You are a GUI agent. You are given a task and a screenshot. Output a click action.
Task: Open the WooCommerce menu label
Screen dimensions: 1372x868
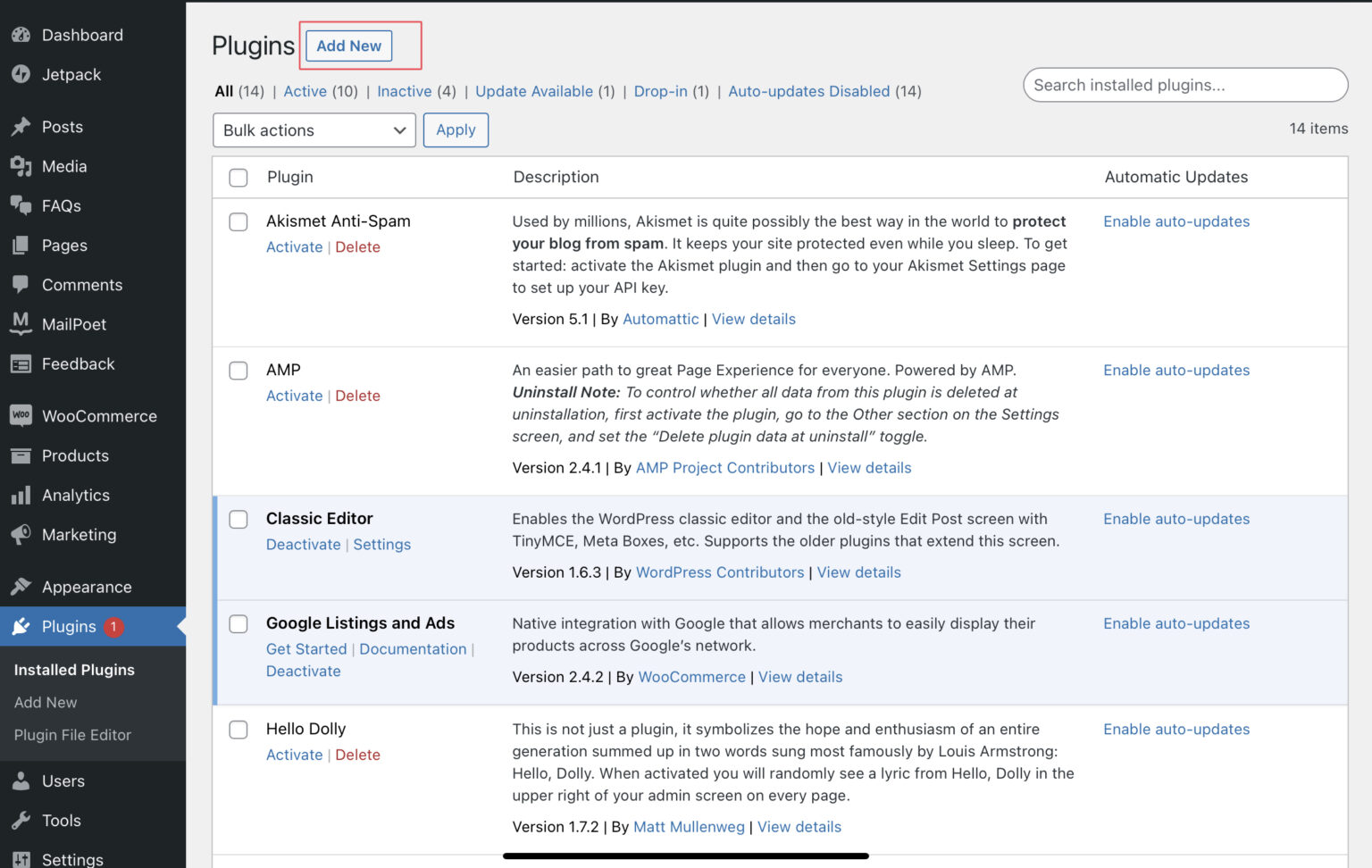click(x=99, y=416)
